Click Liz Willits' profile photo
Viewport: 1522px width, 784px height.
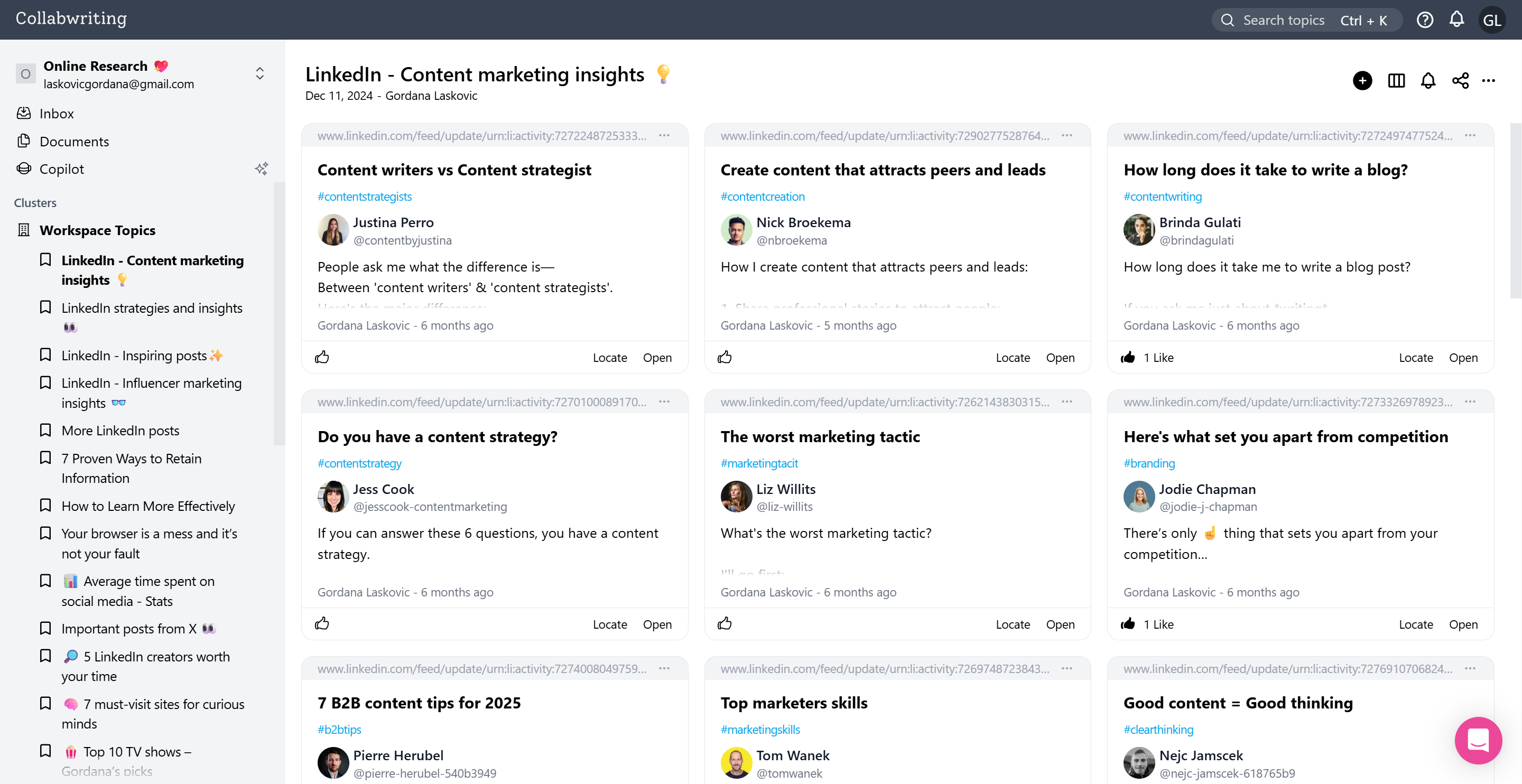pos(736,496)
